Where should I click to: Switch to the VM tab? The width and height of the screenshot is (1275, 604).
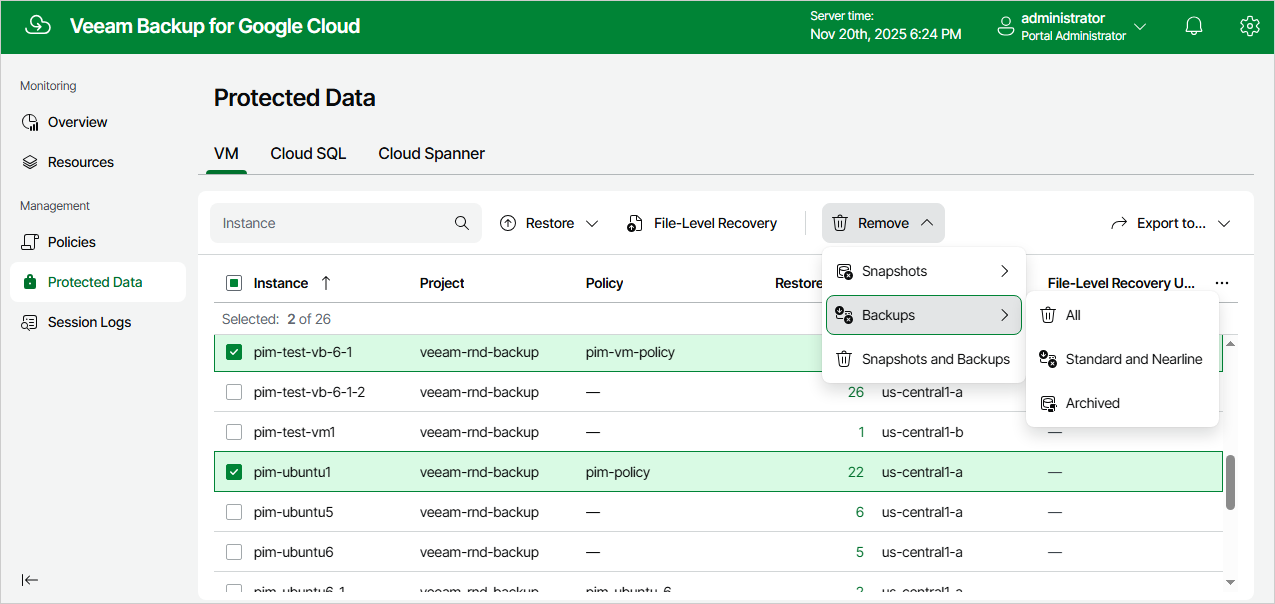pos(226,154)
